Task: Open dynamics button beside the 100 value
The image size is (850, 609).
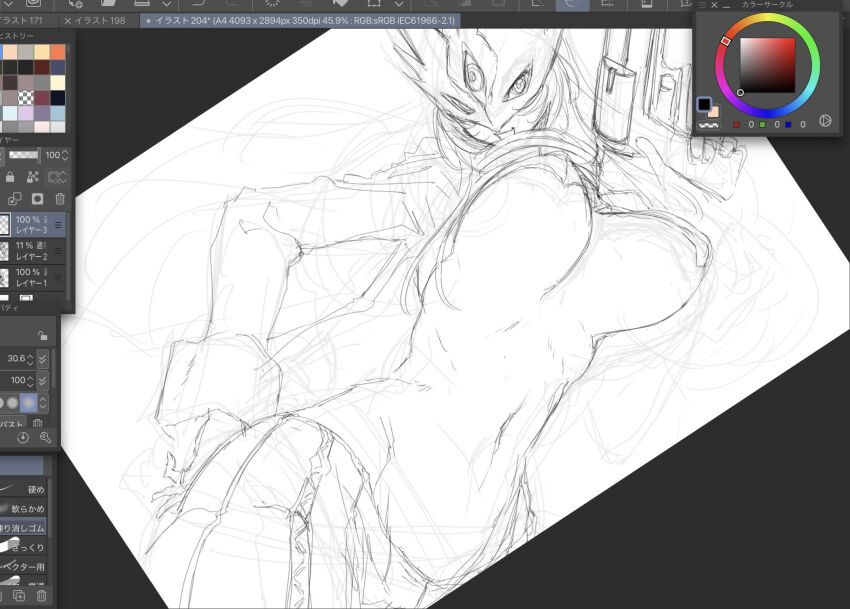Action: [42, 381]
